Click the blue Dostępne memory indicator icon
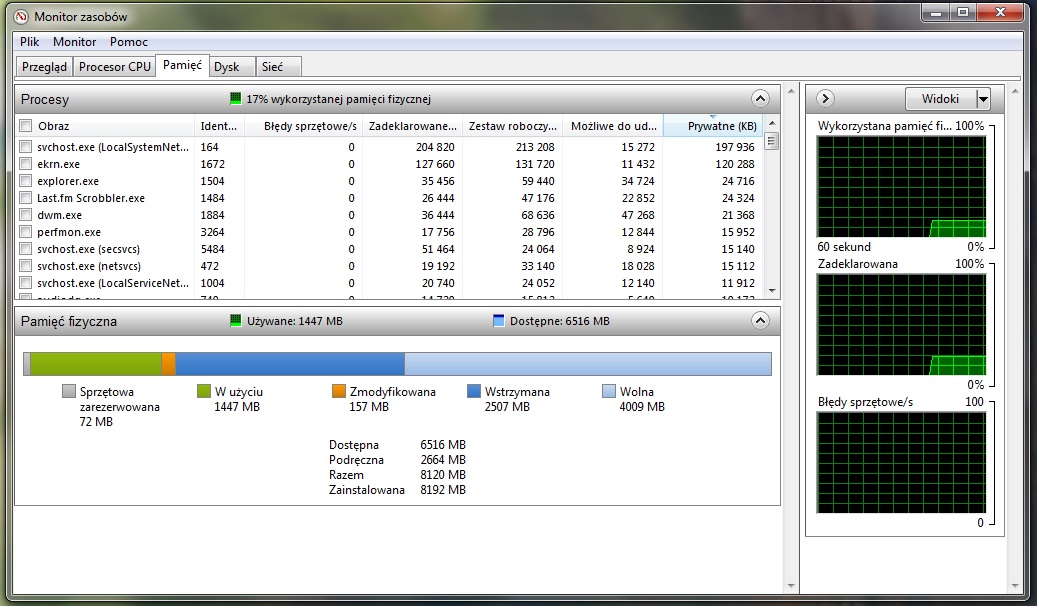 (x=499, y=321)
